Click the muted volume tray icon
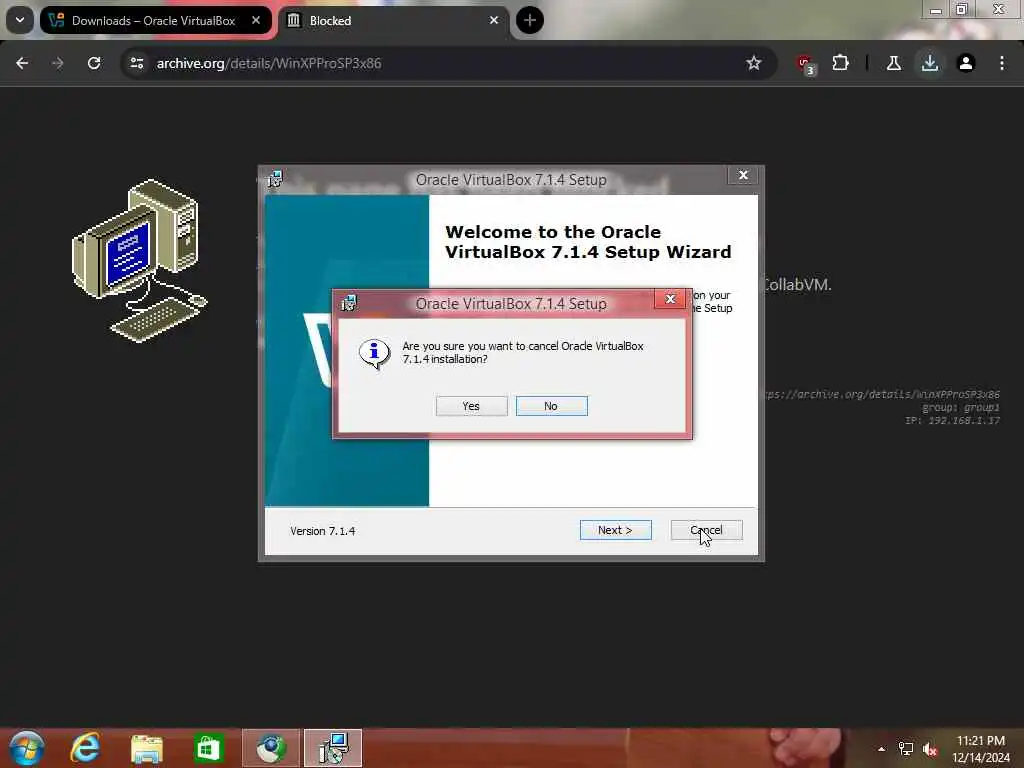 [930, 749]
